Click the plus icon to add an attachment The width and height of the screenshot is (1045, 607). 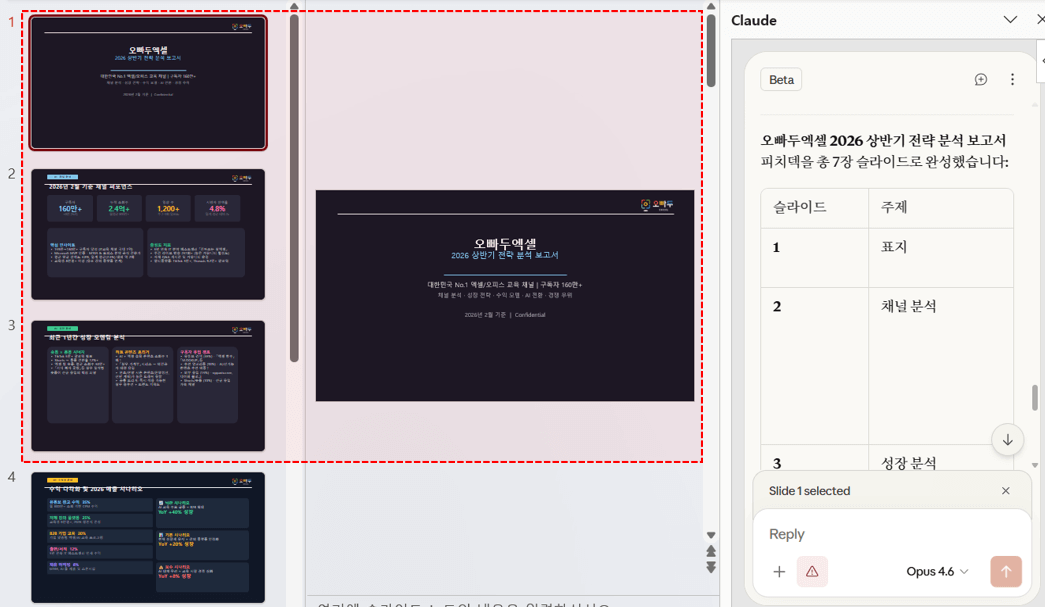pos(779,571)
